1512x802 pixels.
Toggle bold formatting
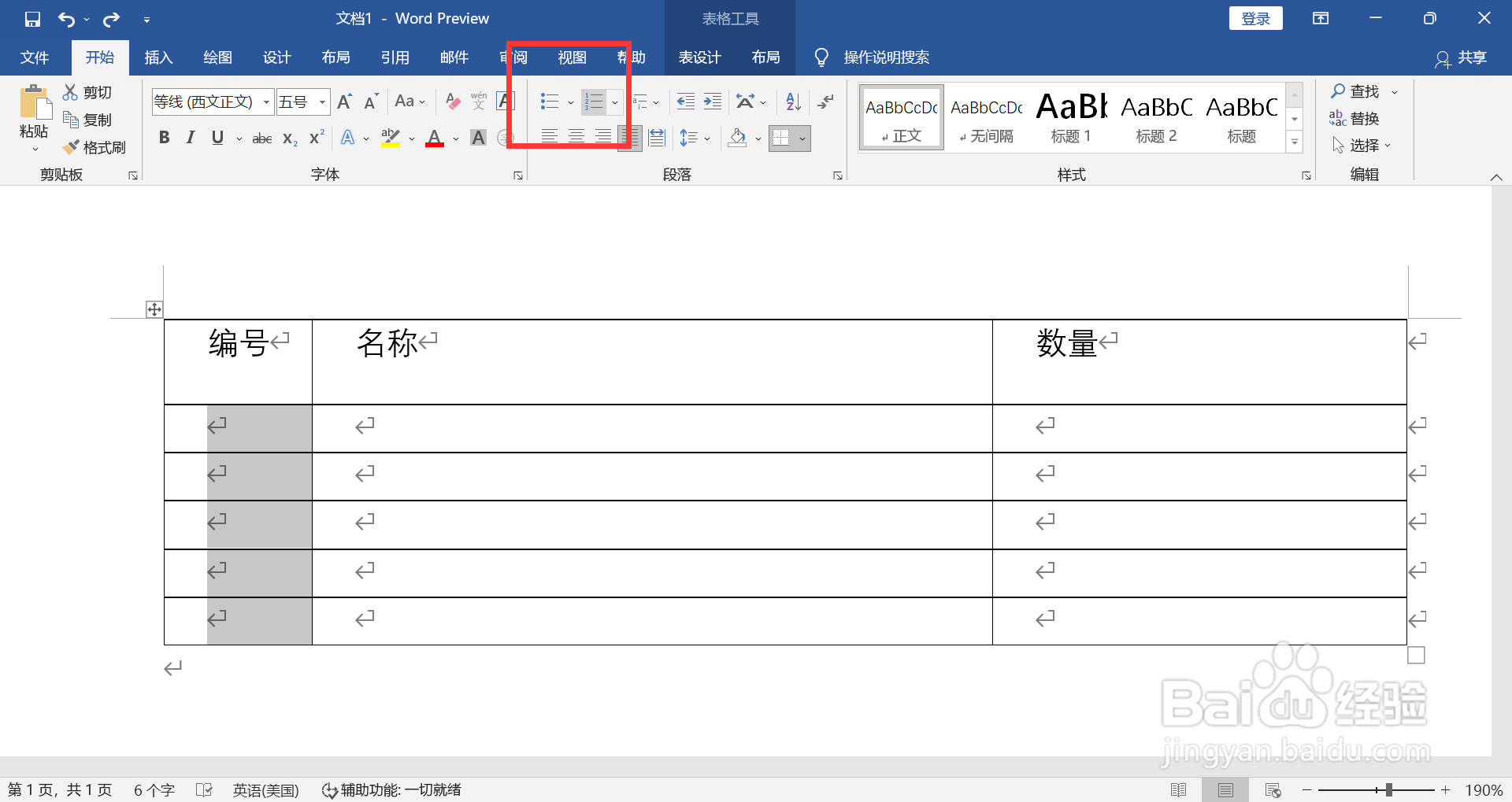[x=164, y=138]
